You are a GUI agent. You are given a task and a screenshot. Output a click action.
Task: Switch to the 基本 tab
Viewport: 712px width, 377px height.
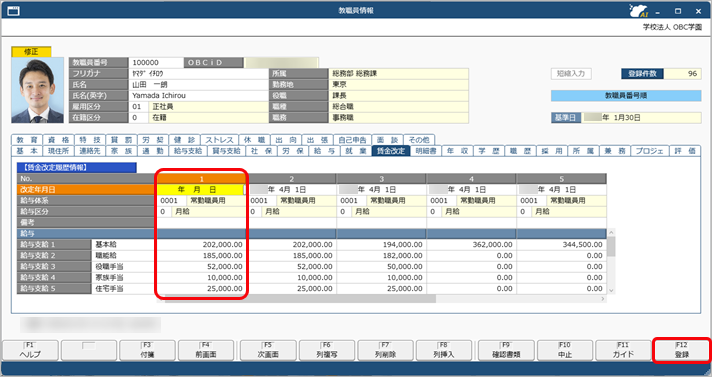tap(27, 151)
